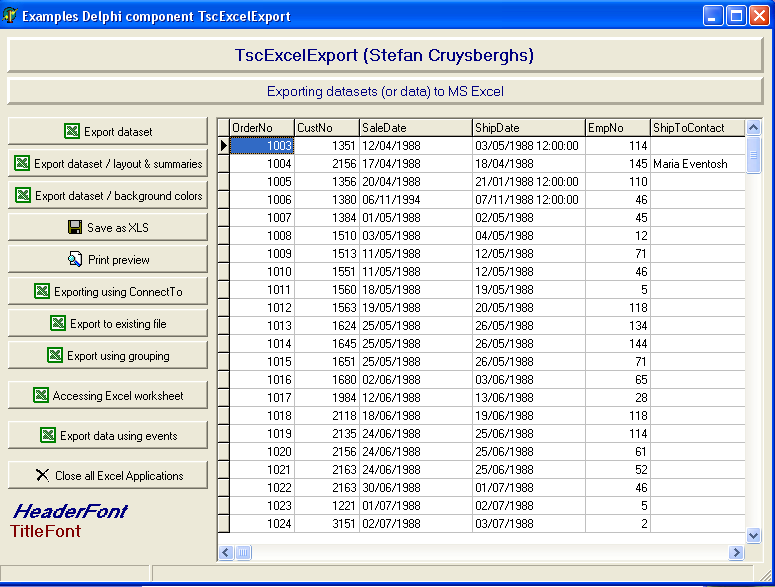Click Excel icon beside Accessing Excel worksheet

coord(41,395)
